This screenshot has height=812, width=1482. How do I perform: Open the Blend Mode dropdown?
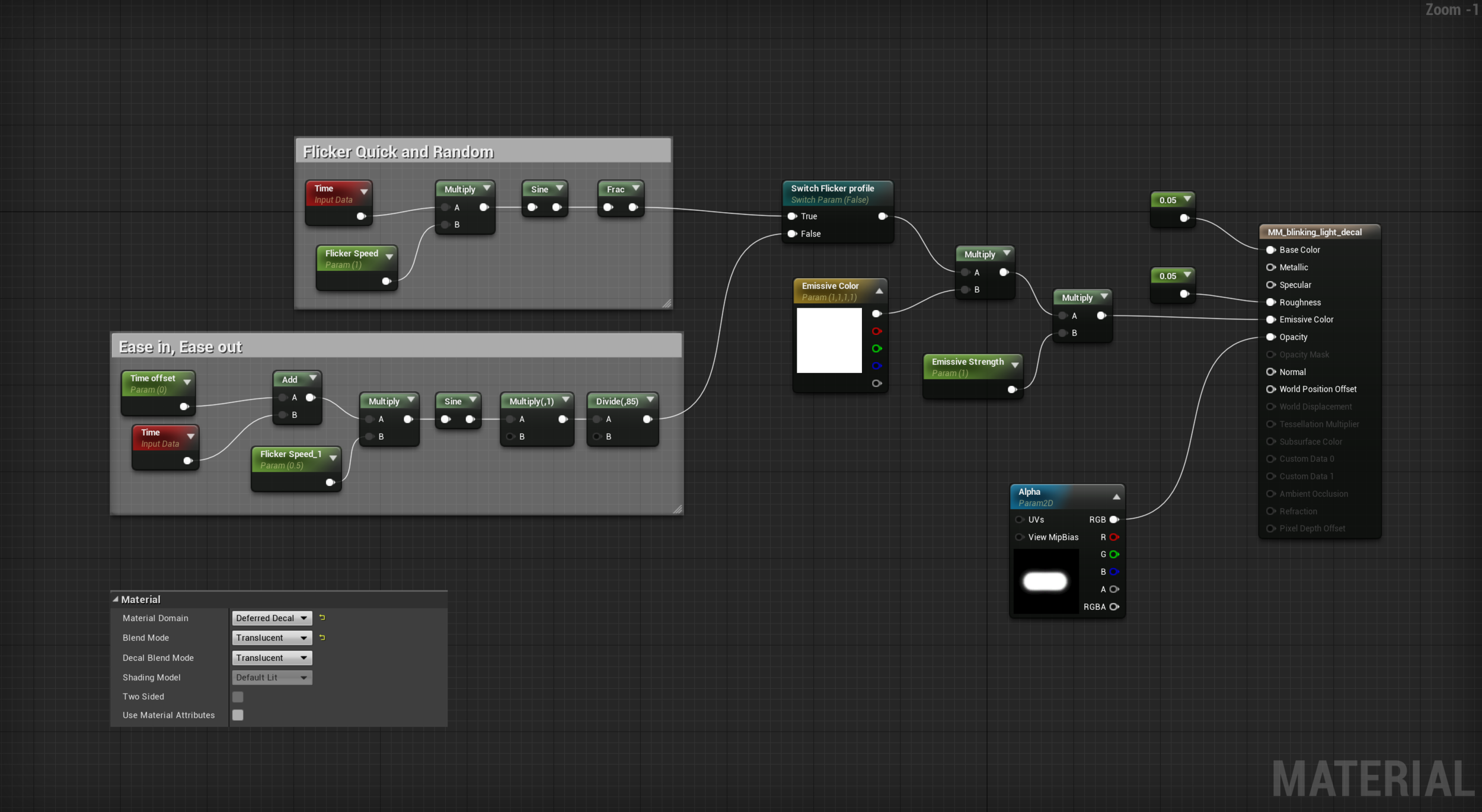point(272,638)
